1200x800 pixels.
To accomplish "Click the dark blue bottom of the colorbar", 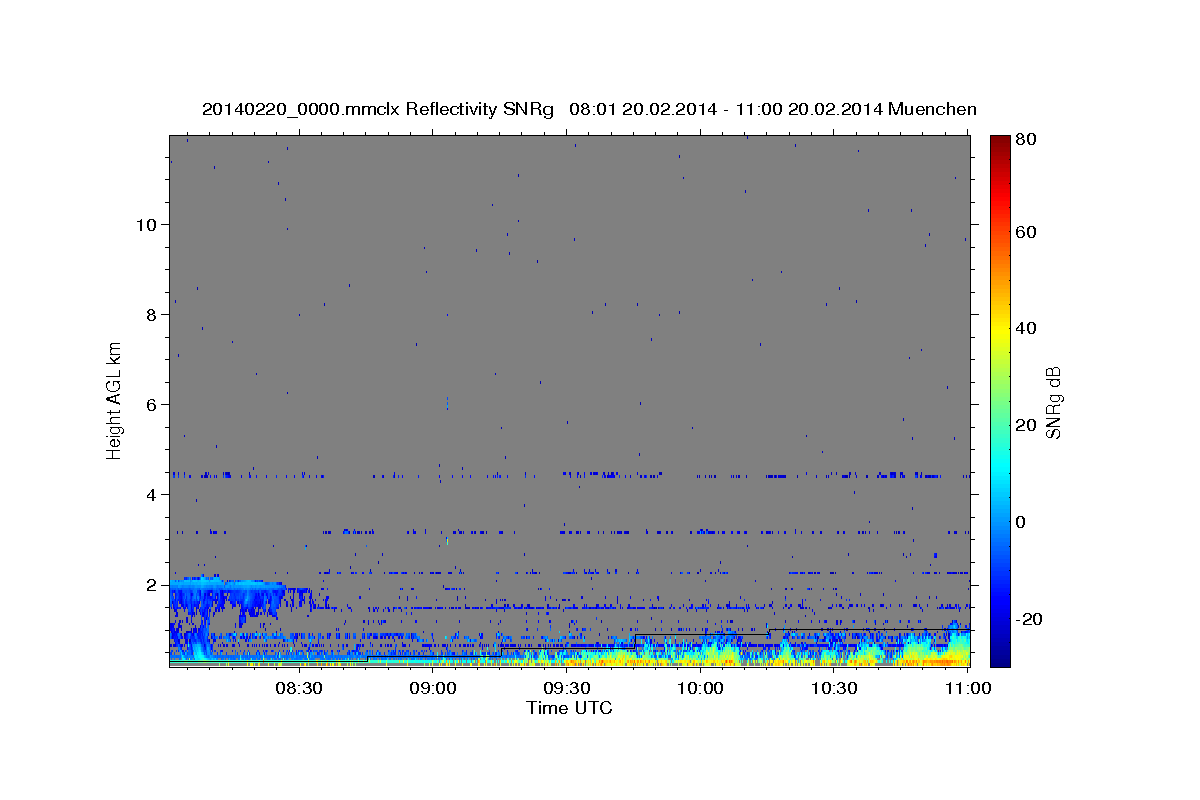I will 999,657.
